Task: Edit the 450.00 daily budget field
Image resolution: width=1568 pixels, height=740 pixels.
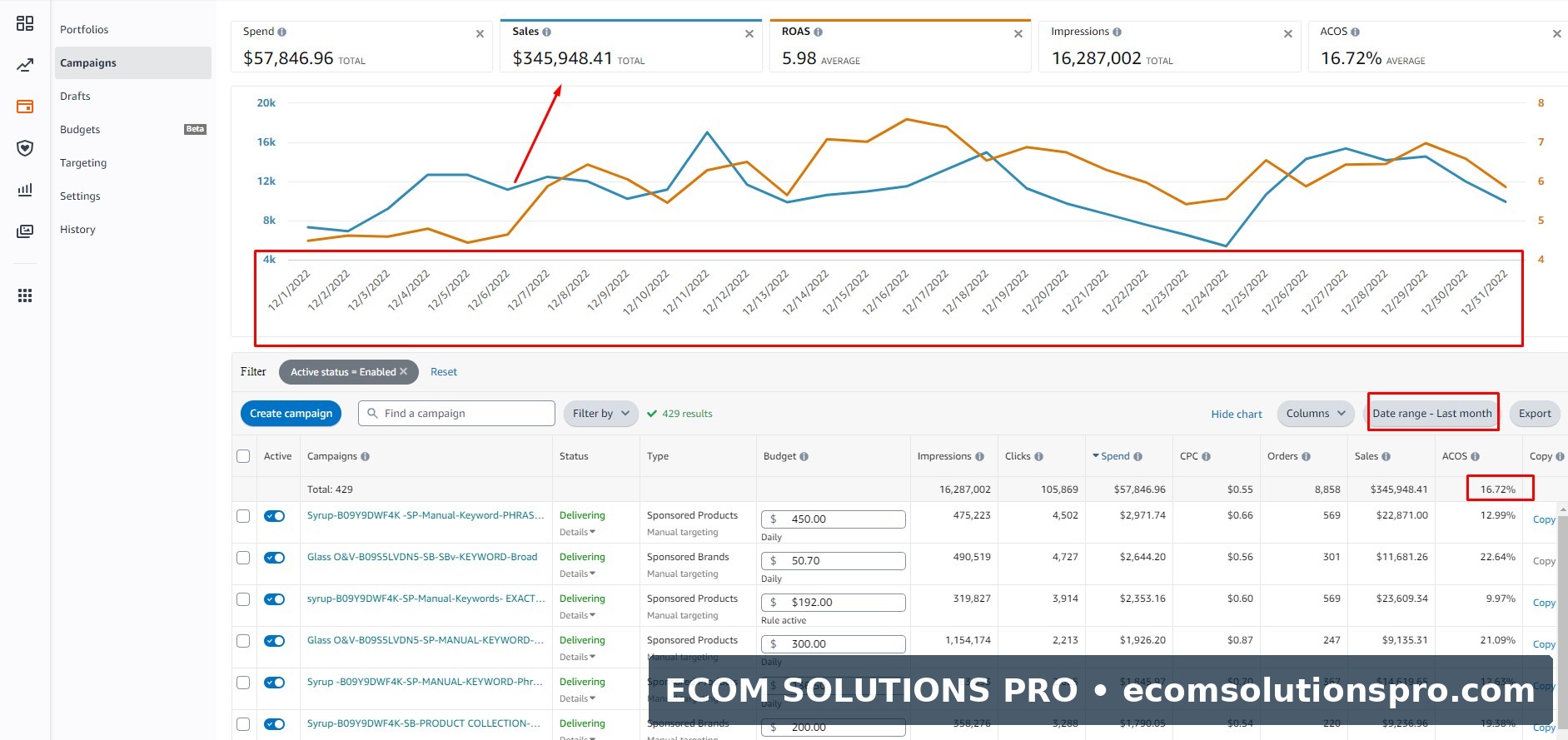Action: [x=833, y=519]
